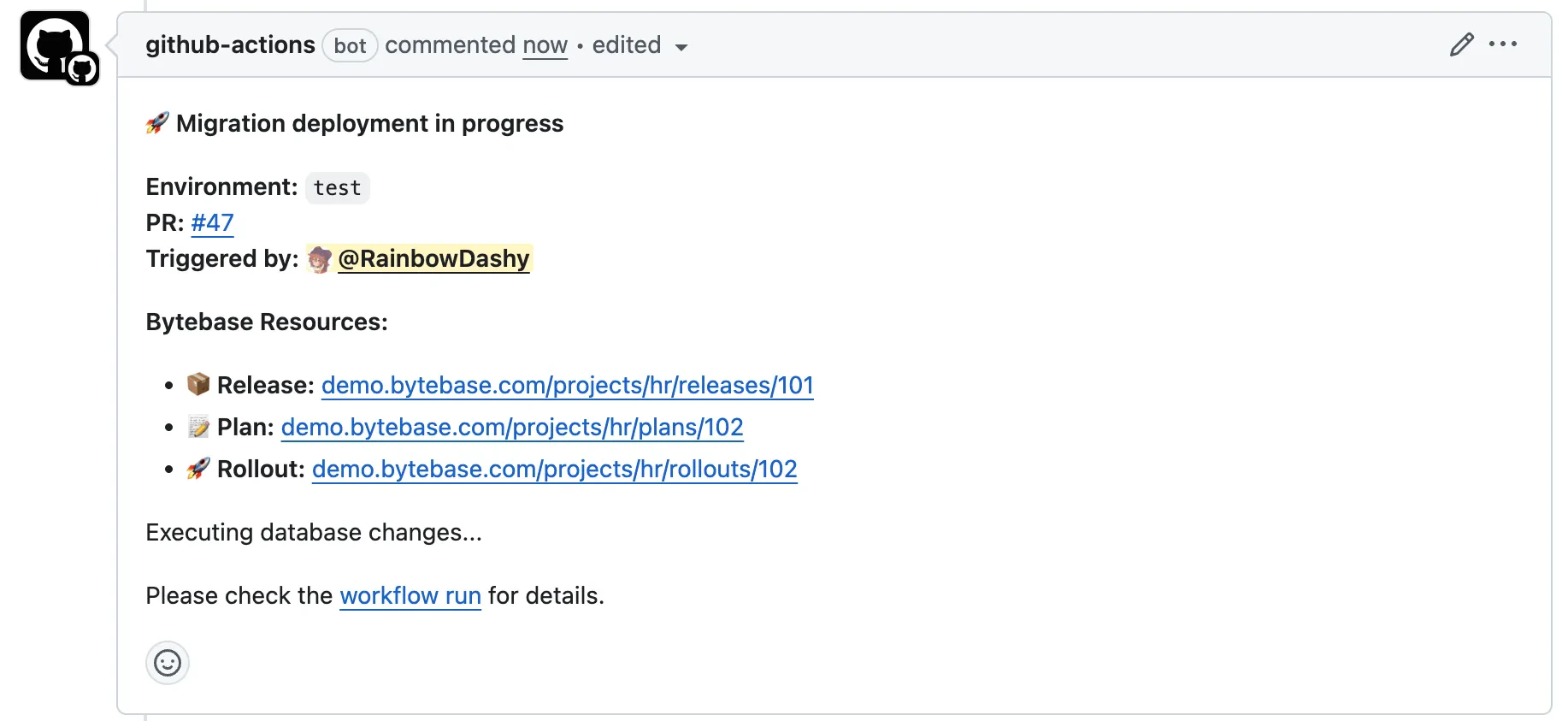The height and width of the screenshot is (721, 1568).
Task: Click the bot label badge
Action: click(x=350, y=46)
